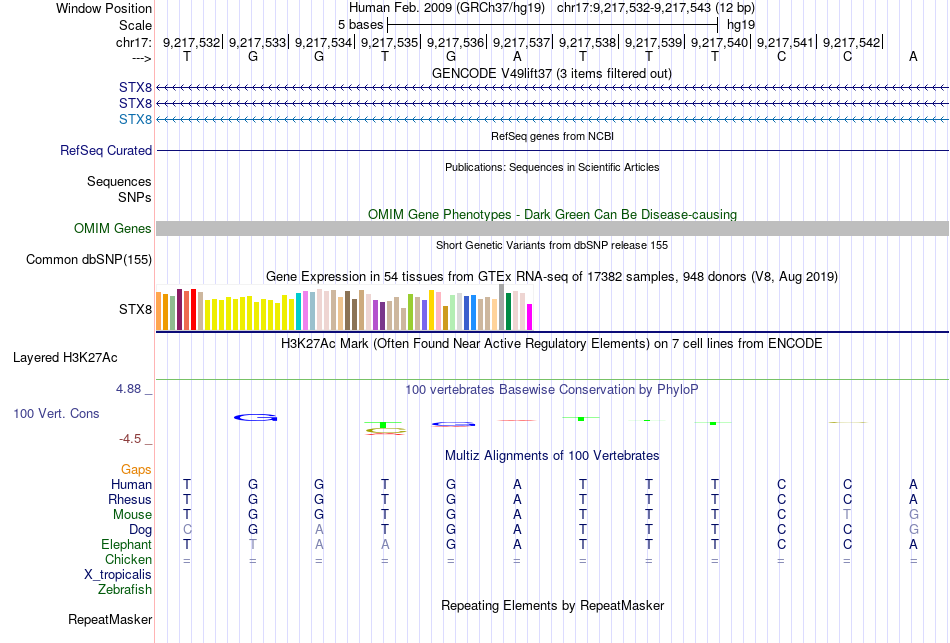Select the Mouse alignment row label
950x643 pixels.
(x=132, y=515)
